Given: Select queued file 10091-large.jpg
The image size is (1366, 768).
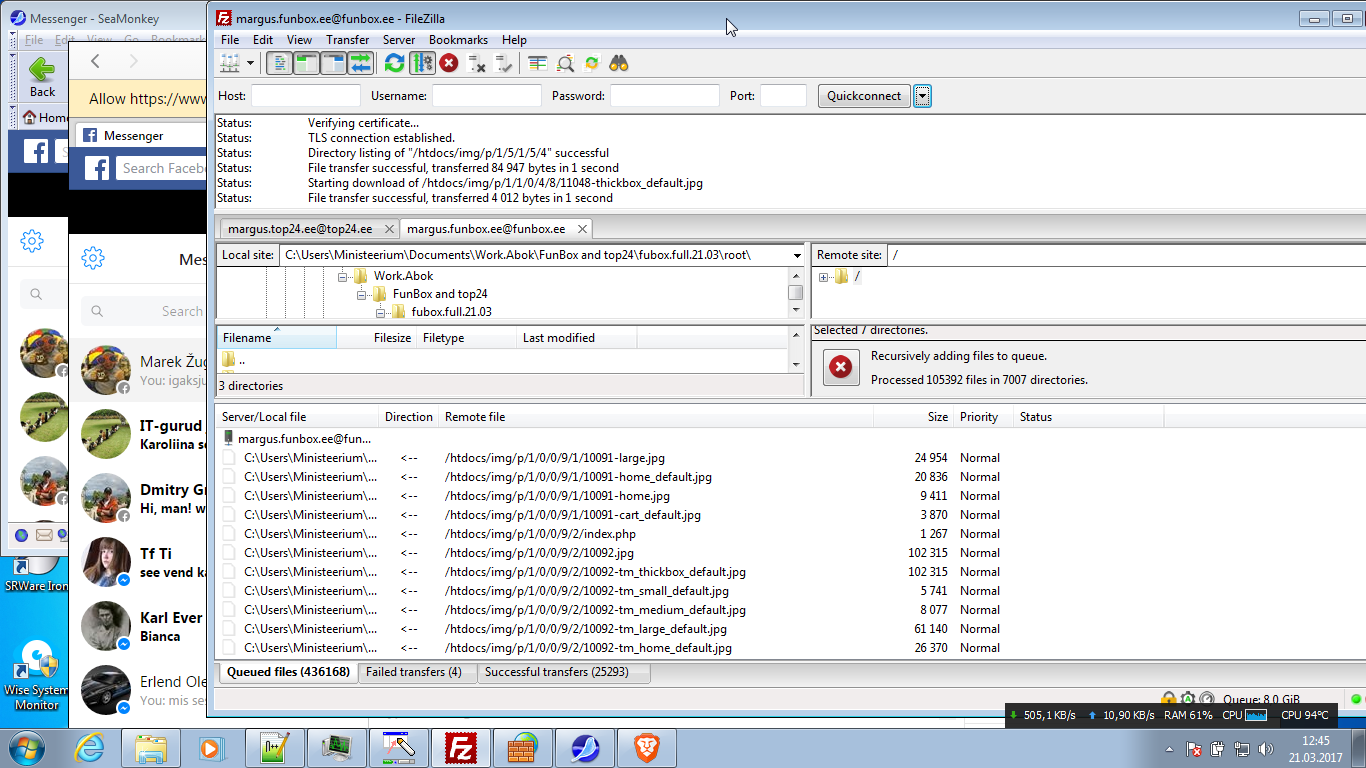Looking at the screenshot, I should pyautogui.click(x=790, y=458).
